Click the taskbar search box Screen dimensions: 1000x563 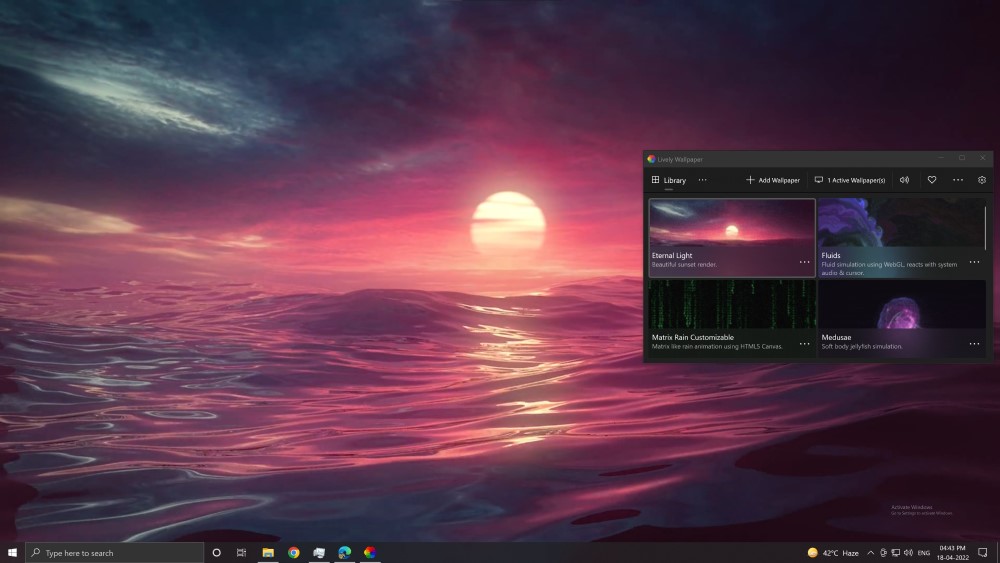115,552
